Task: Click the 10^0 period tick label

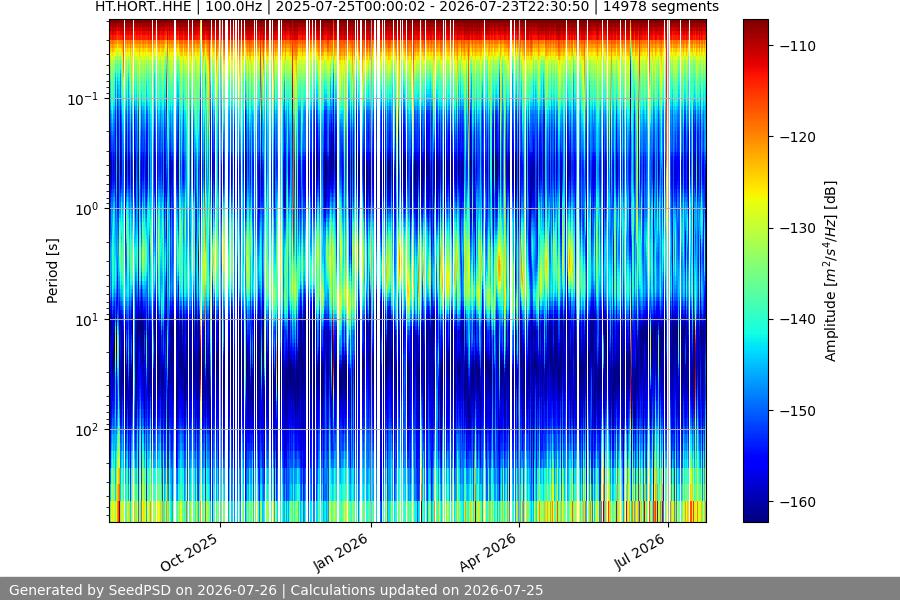Action: click(86, 210)
